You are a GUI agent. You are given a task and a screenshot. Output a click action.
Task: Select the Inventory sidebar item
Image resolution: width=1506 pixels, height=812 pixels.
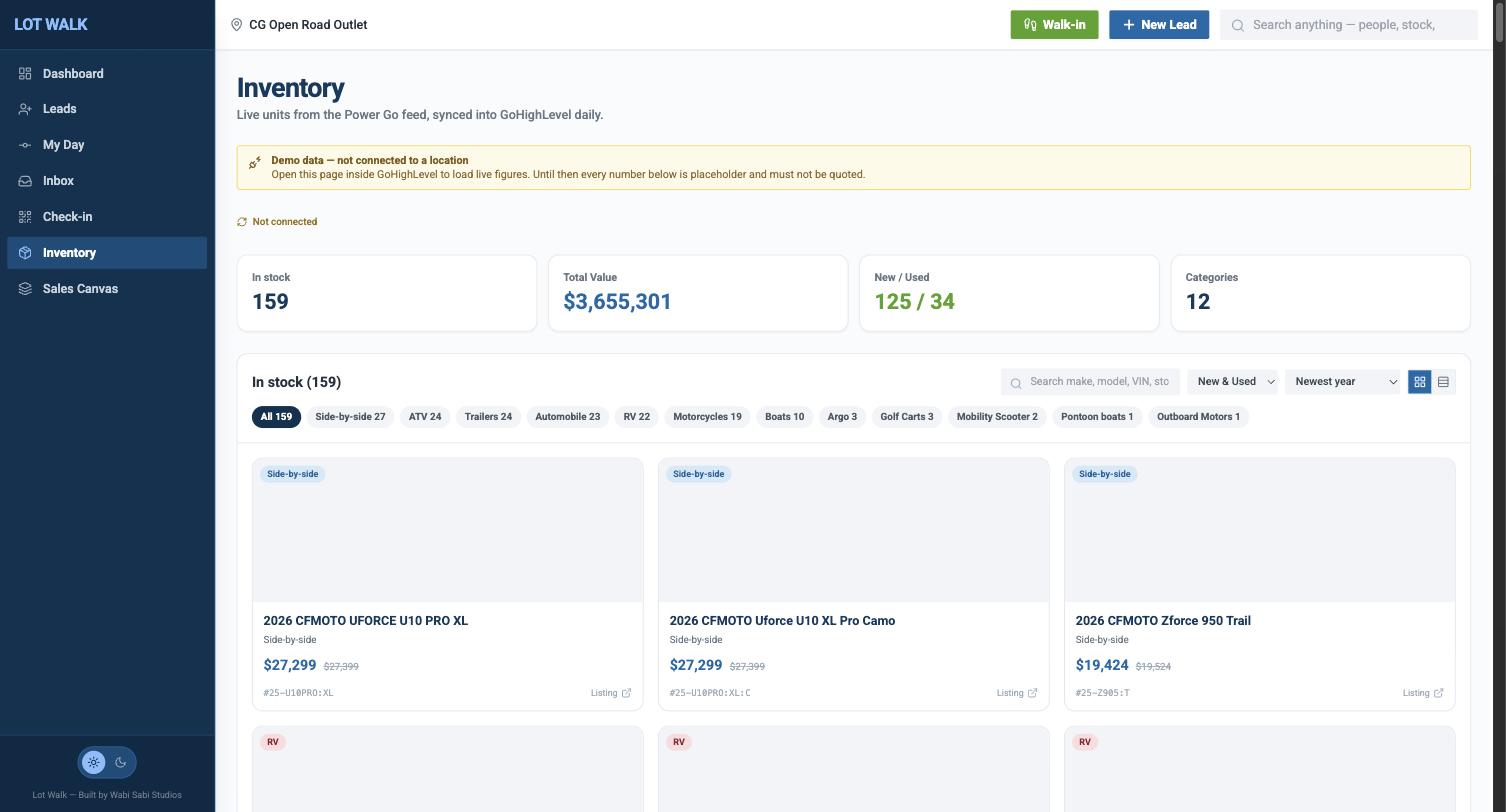(107, 253)
